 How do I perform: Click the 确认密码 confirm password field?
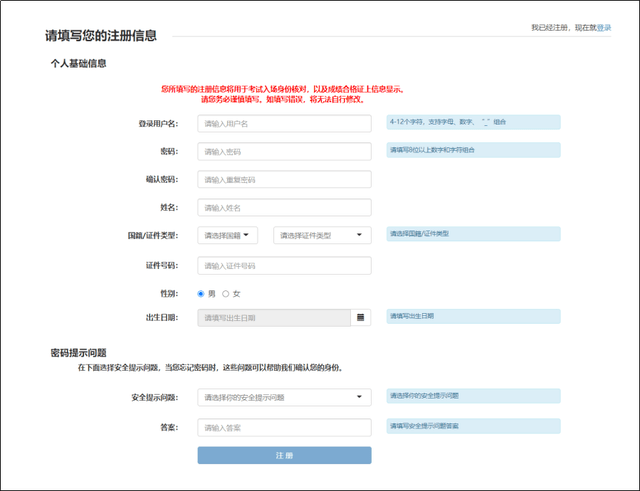(x=284, y=180)
